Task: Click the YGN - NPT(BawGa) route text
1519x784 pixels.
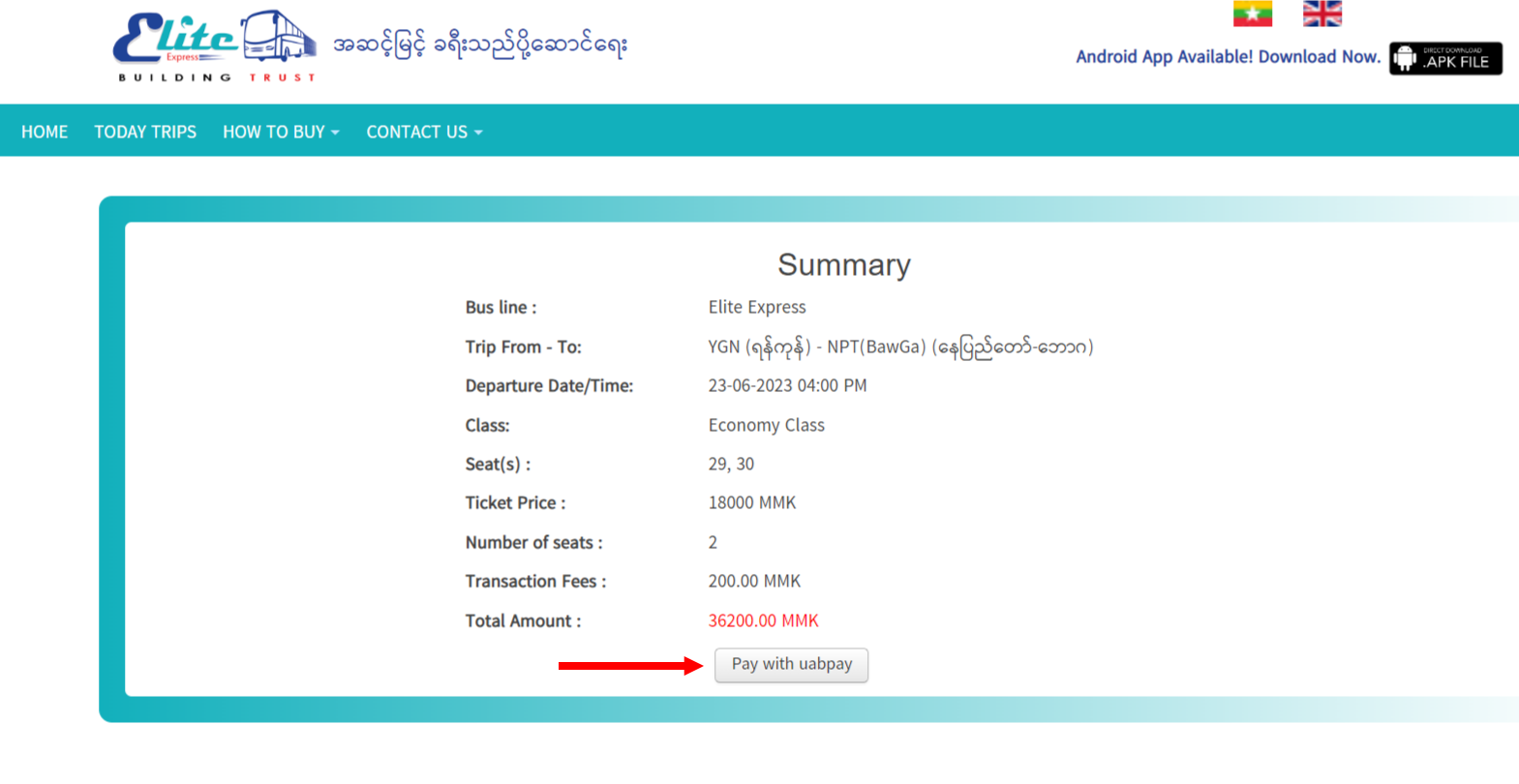Action: (x=899, y=347)
